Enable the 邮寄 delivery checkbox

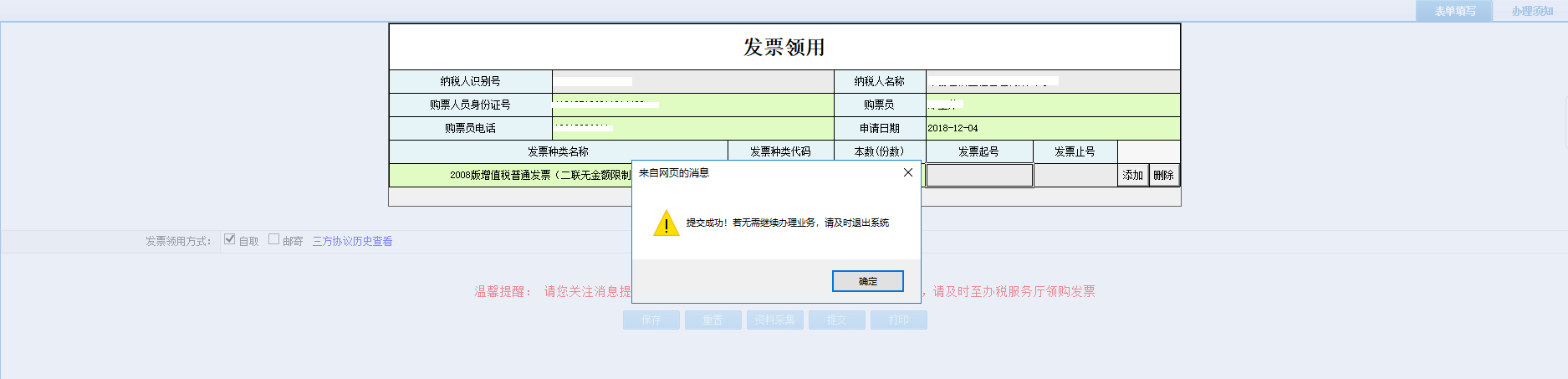[x=273, y=239]
